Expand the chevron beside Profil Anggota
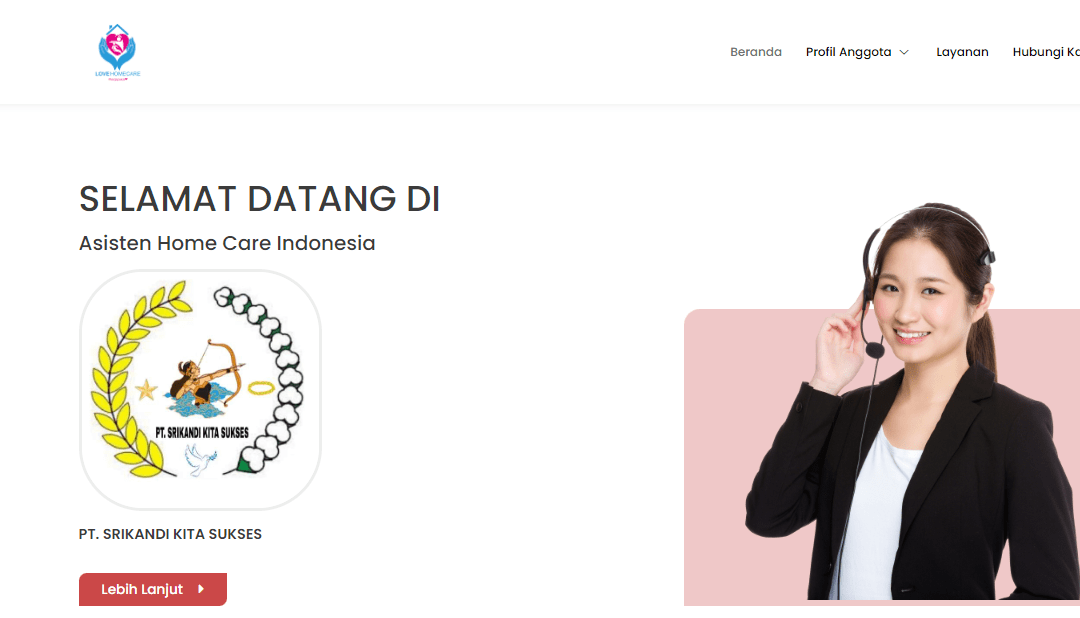This screenshot has width=1080, height=618. pos(904,52)
